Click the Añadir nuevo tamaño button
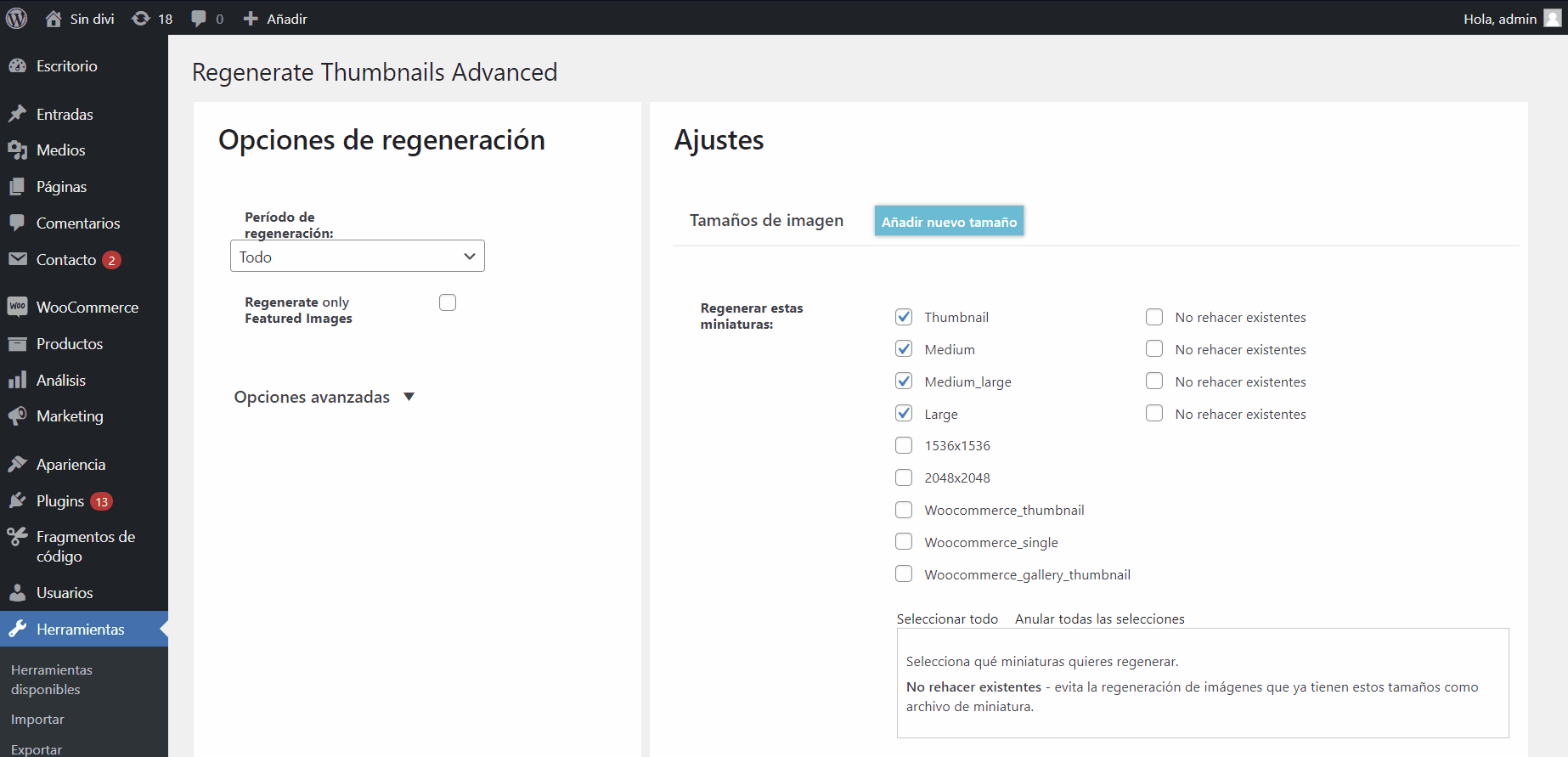This screenshot has width=1568, height=757. [x=949, y=222]
